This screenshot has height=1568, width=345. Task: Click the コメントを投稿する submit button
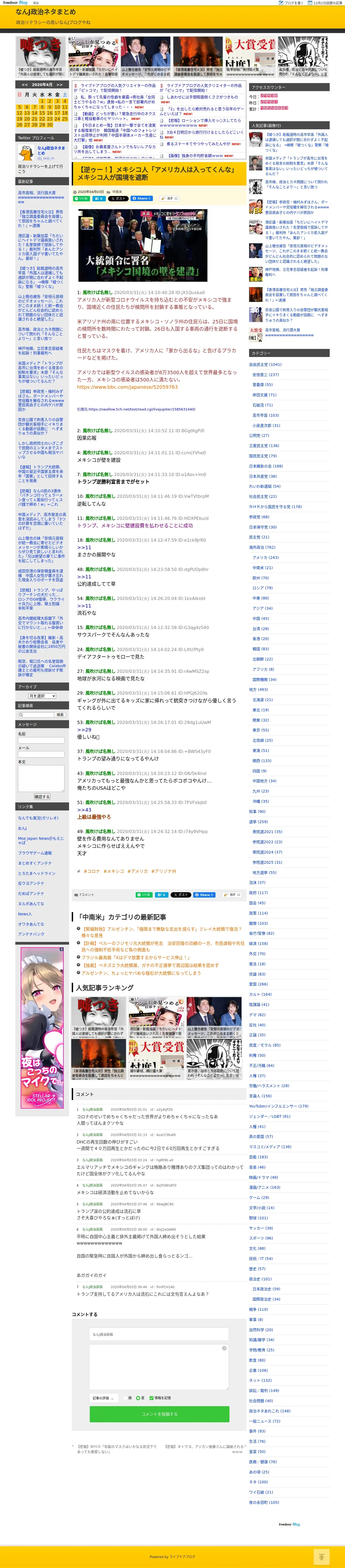[x=159, y=1414]
